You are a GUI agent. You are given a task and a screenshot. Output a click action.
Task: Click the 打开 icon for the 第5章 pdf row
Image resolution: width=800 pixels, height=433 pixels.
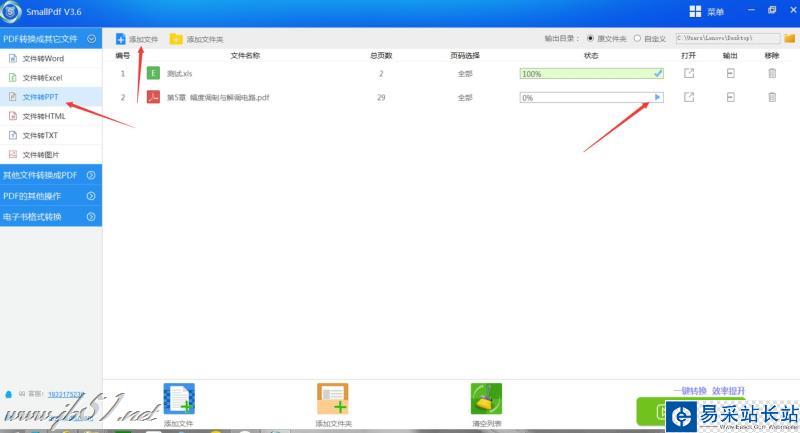click(689, 97)
